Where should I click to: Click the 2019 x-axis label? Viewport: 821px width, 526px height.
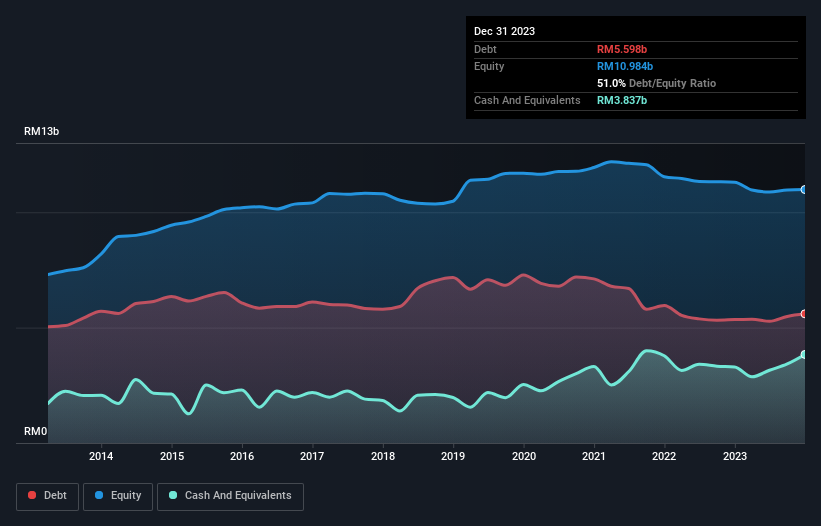coord(453,456)
